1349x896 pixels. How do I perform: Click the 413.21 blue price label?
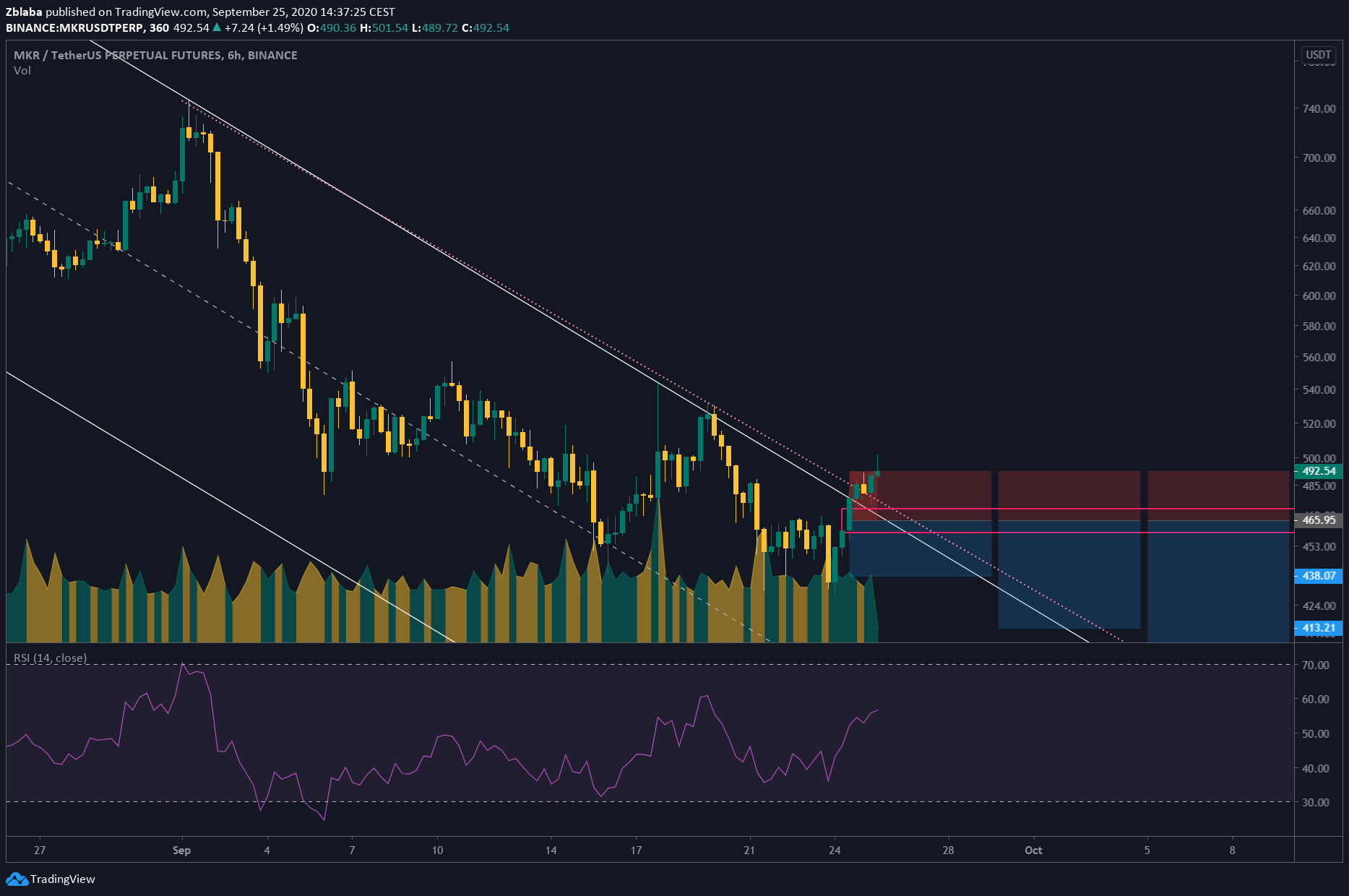(1319, 628)
